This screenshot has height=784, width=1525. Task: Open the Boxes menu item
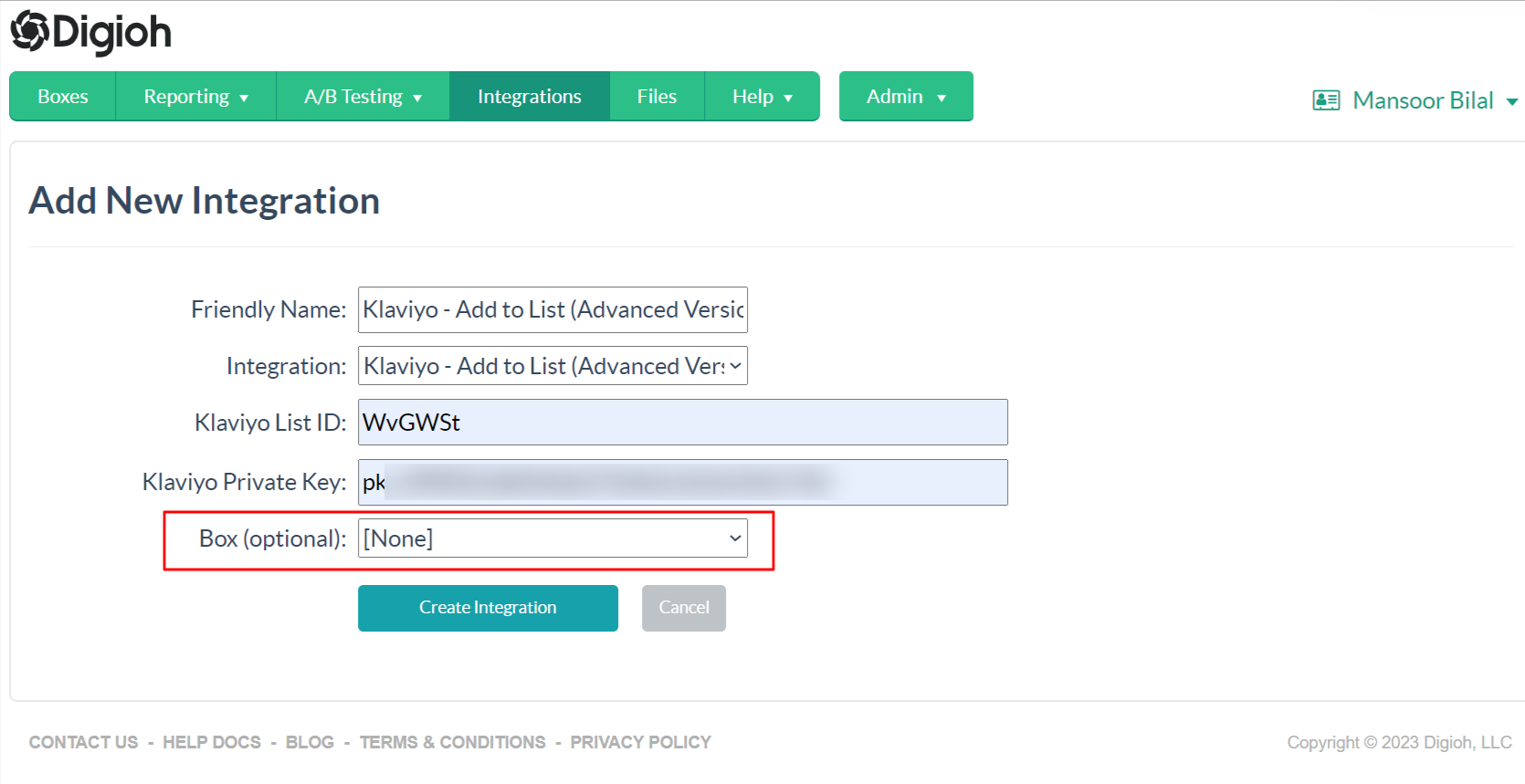coord(63,96)
